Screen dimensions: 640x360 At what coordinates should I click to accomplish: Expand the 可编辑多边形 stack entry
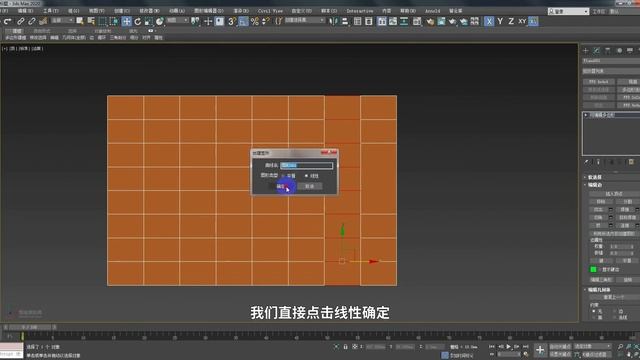[586, 115]
